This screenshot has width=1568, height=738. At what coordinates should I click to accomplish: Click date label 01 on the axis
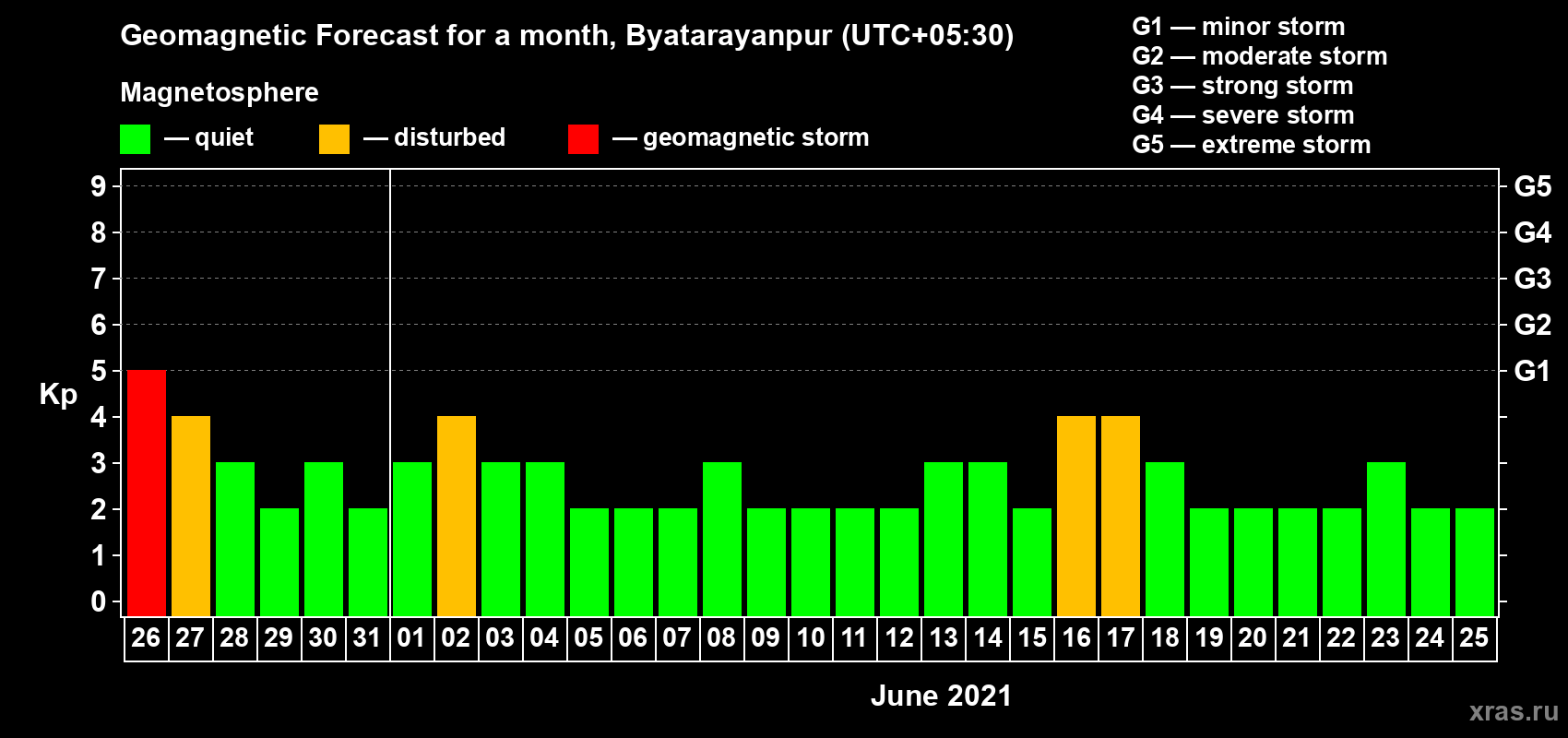coord(411,637)
